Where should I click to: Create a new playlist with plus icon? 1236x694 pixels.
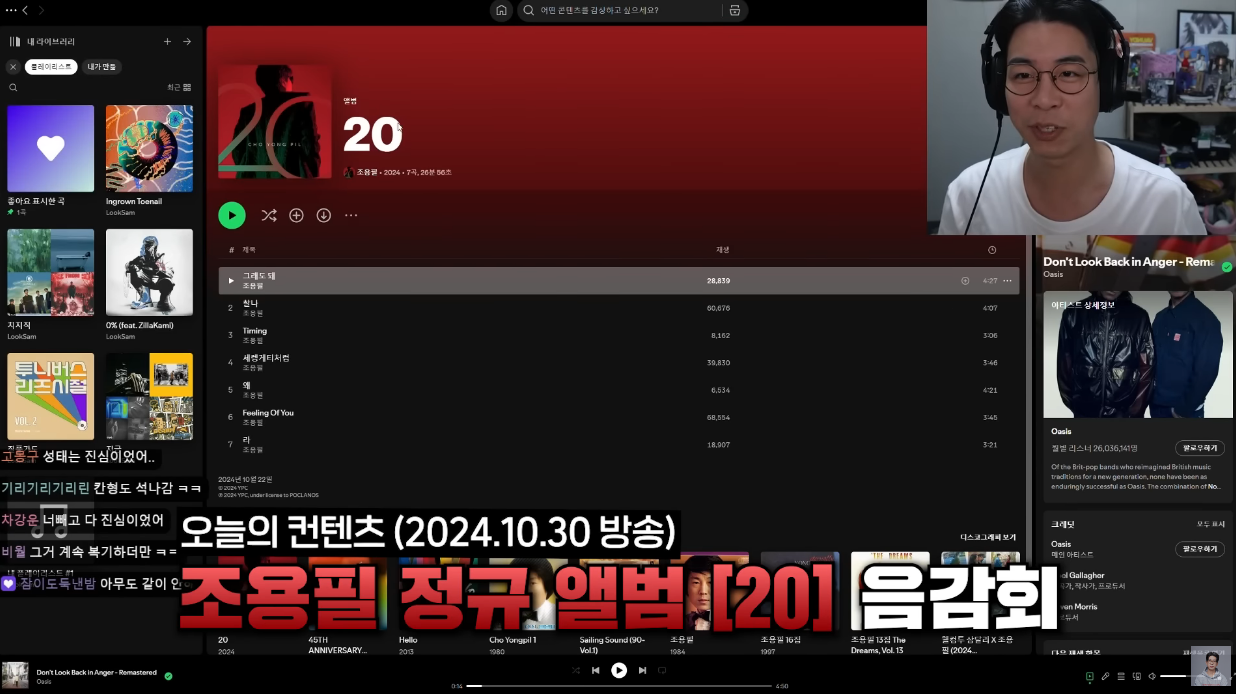(x=167, y=42)
